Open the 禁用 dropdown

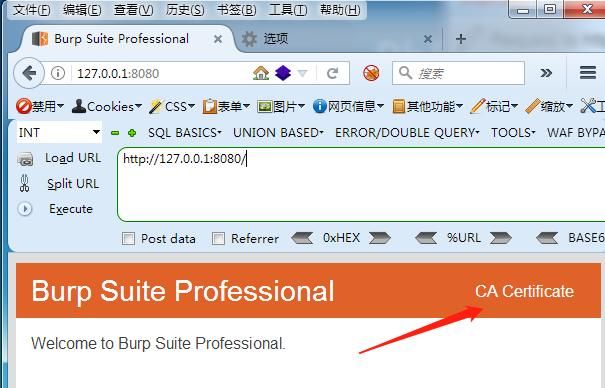[40, 106]
